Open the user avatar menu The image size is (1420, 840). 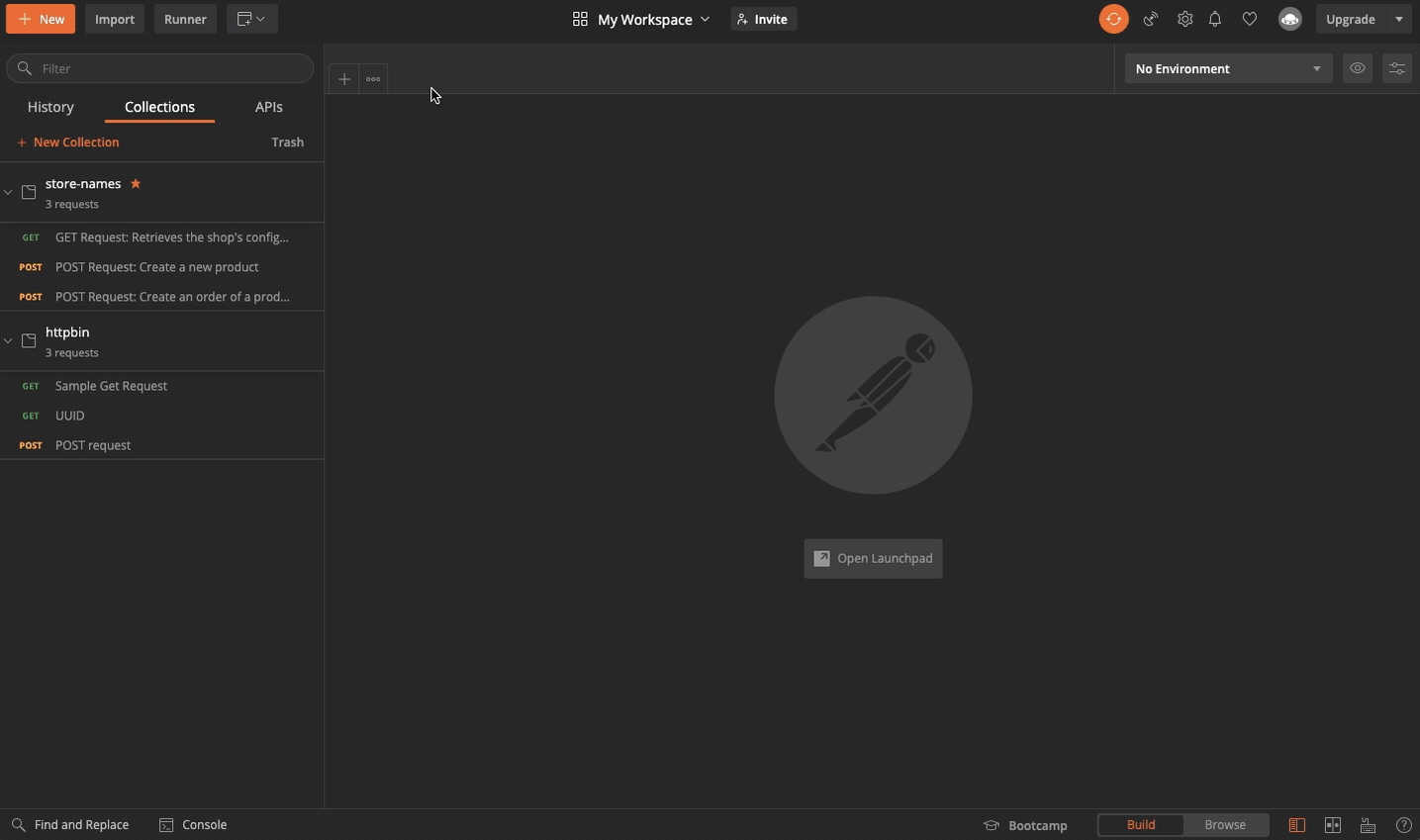click(1289, 19)
